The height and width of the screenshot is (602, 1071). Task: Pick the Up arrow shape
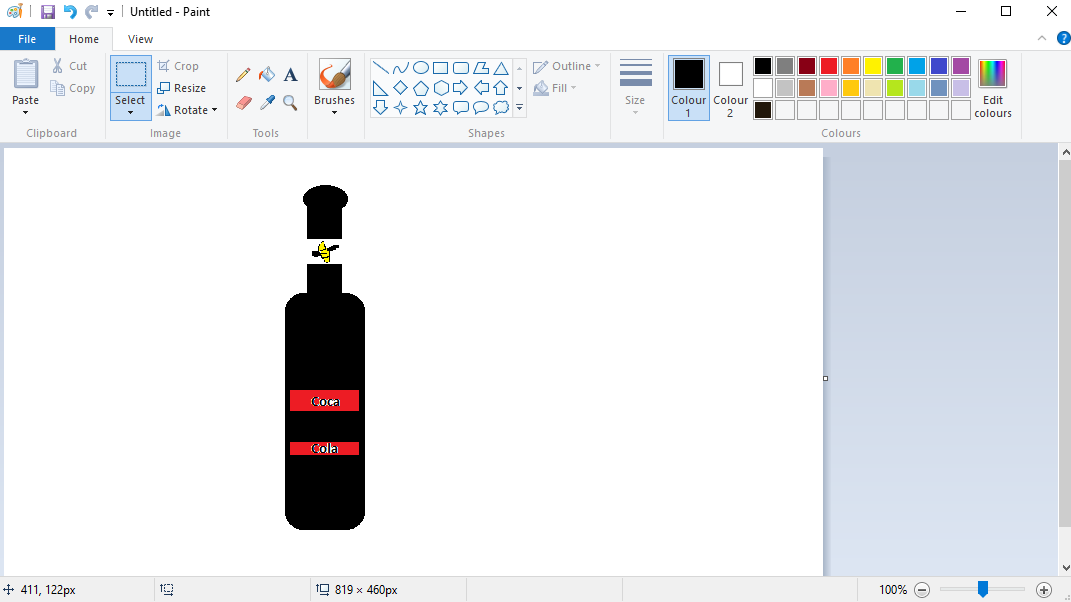pyautogui.click(x=501, y=87)
